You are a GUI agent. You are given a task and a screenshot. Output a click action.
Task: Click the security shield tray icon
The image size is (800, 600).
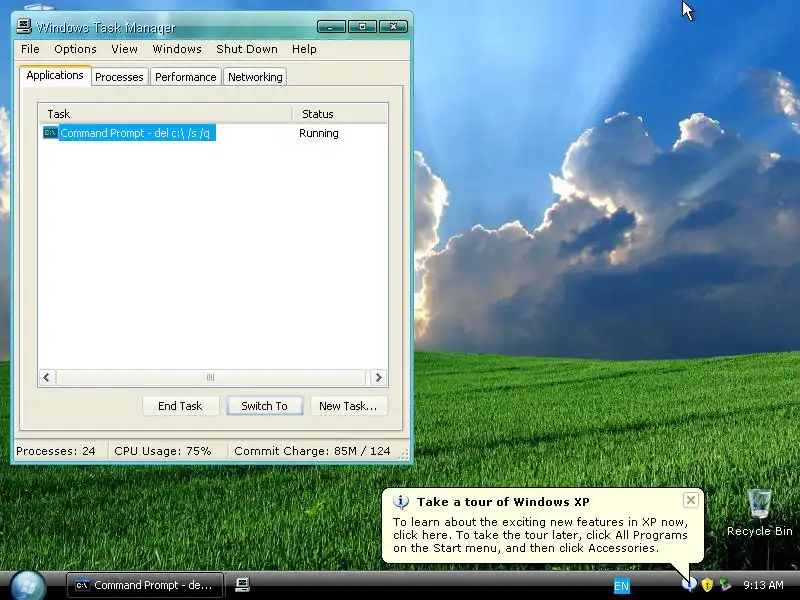point(707,585)
